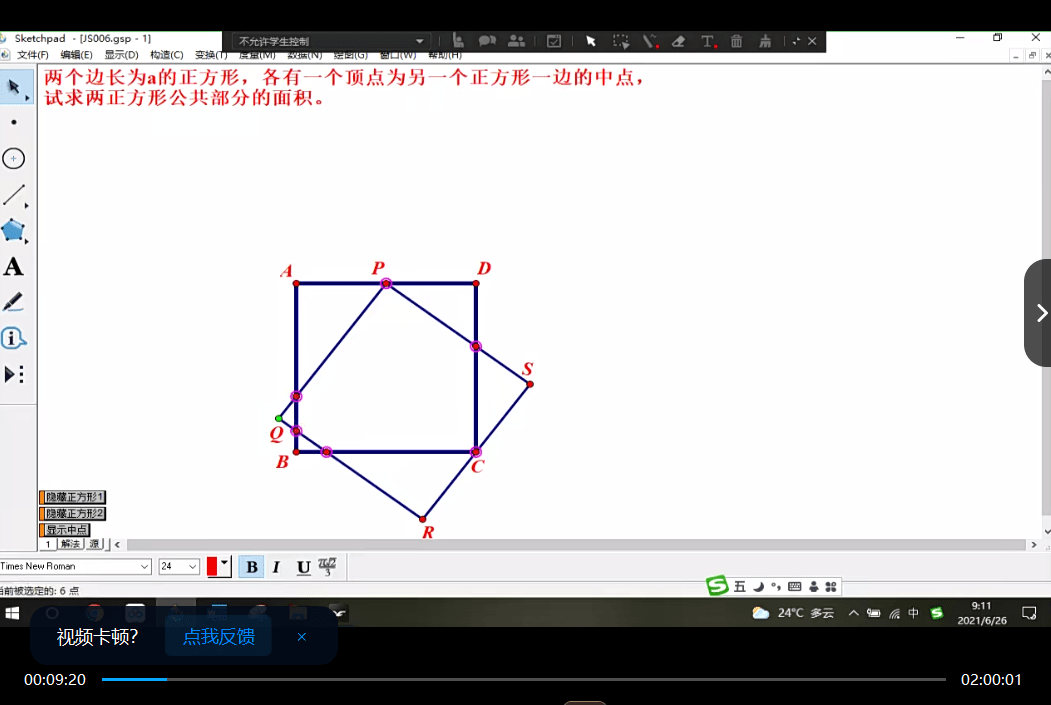Select the Text label tool
Image resolution: width=1051 pixels, height=705 pixels.
[x=13, y=267]
